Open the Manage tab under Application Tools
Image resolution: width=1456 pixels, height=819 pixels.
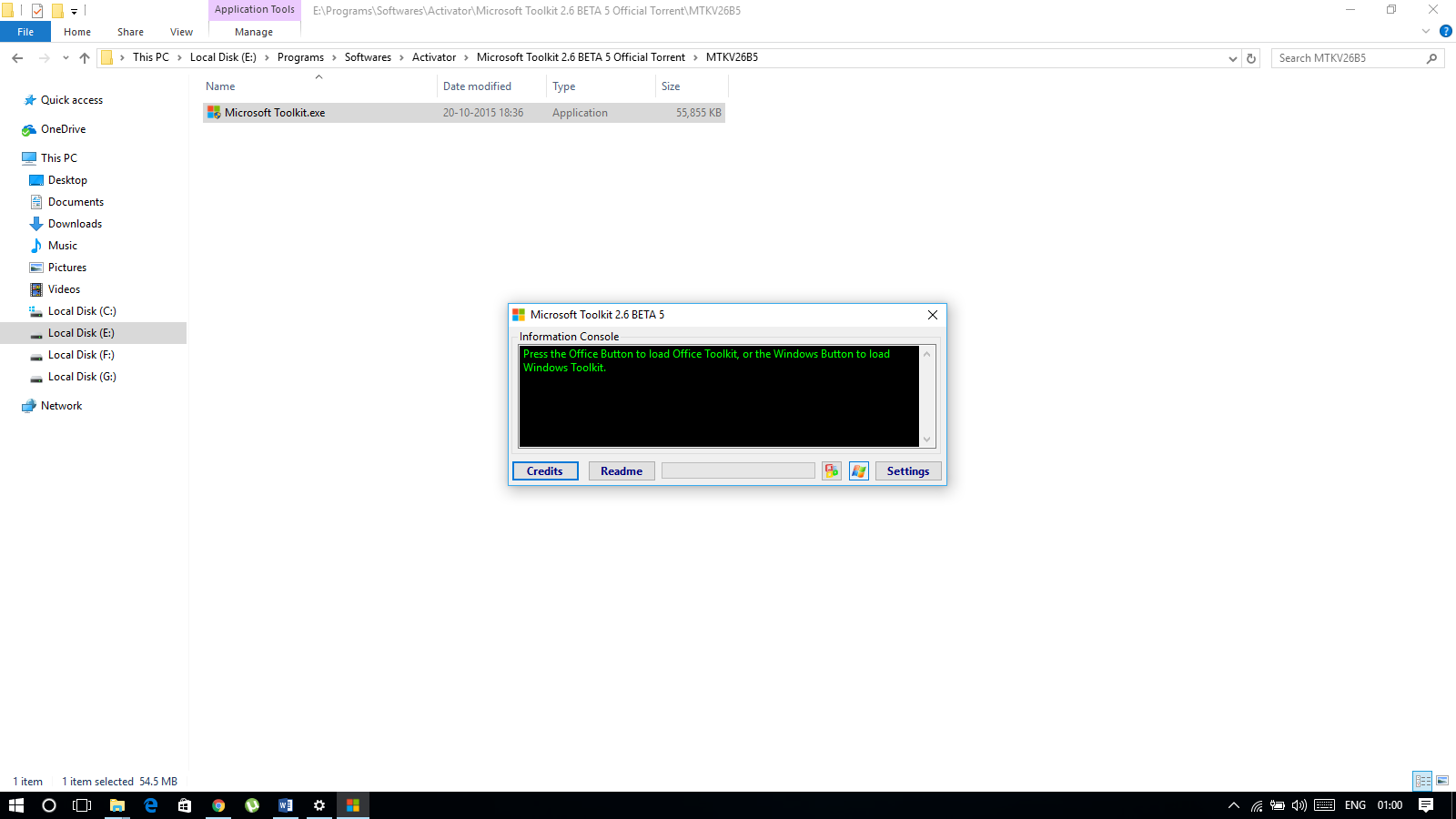pyautogui.click(x=253, y=31)
